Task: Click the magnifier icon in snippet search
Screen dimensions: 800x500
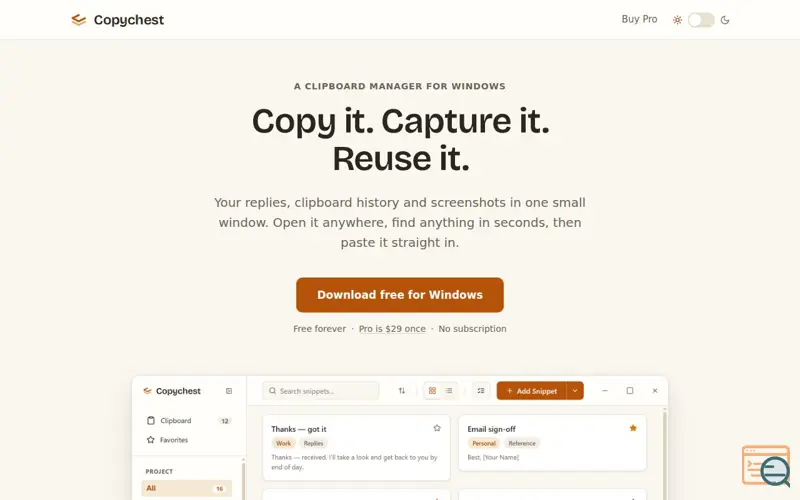Action: pyautogui.click(x=272, y=391)
